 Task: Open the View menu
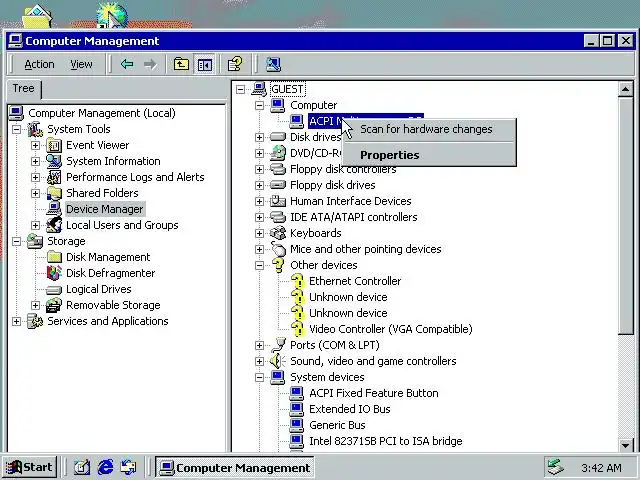81,64
